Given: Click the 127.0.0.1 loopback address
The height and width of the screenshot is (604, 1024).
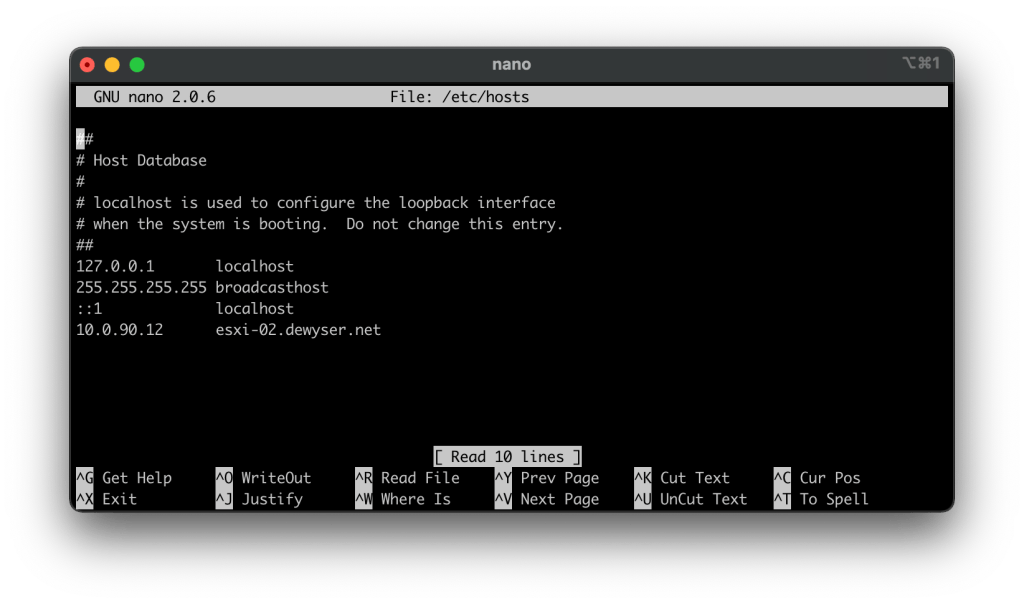Looking at the screenshot, I should pyautogui.click(x=115, y=267).
